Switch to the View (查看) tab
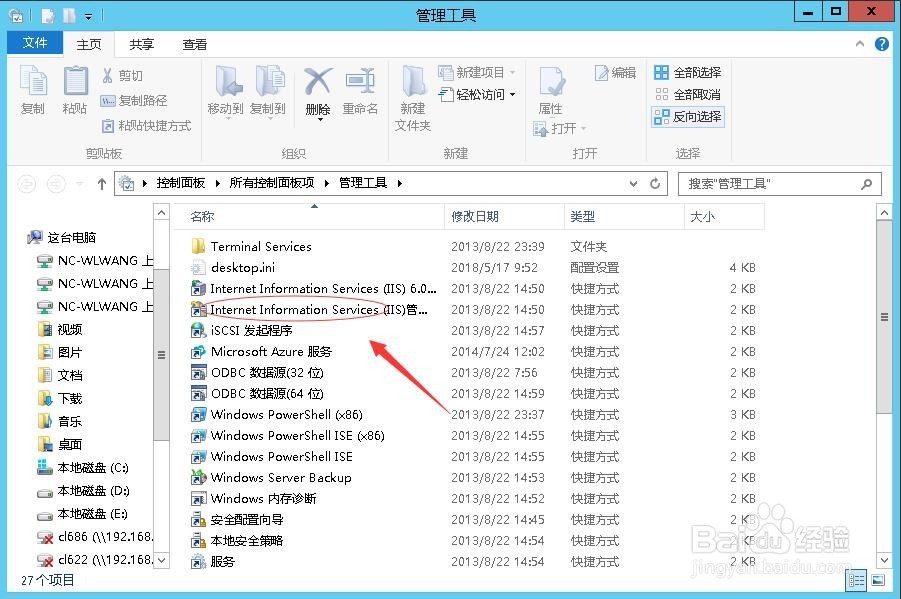Viewport: 901px width, 599px height. (195, 44)
